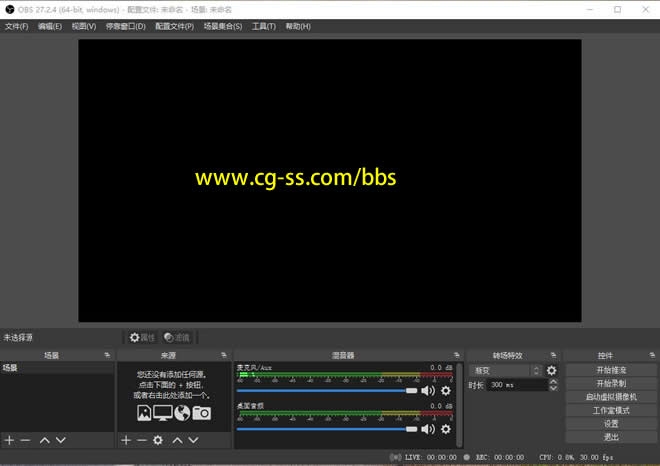660x466 pixels.
Task: Mute the 桌面音频 speaker icon
Action: coord(428,429)
